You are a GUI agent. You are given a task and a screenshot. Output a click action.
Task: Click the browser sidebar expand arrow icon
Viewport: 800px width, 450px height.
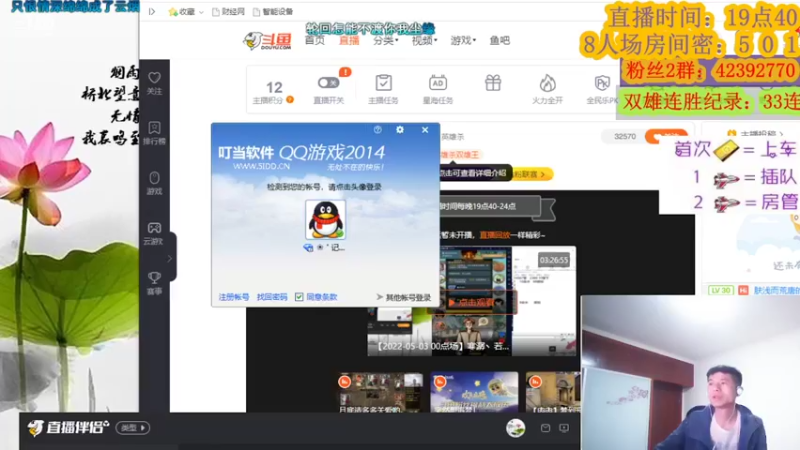(x=152, y=11)
